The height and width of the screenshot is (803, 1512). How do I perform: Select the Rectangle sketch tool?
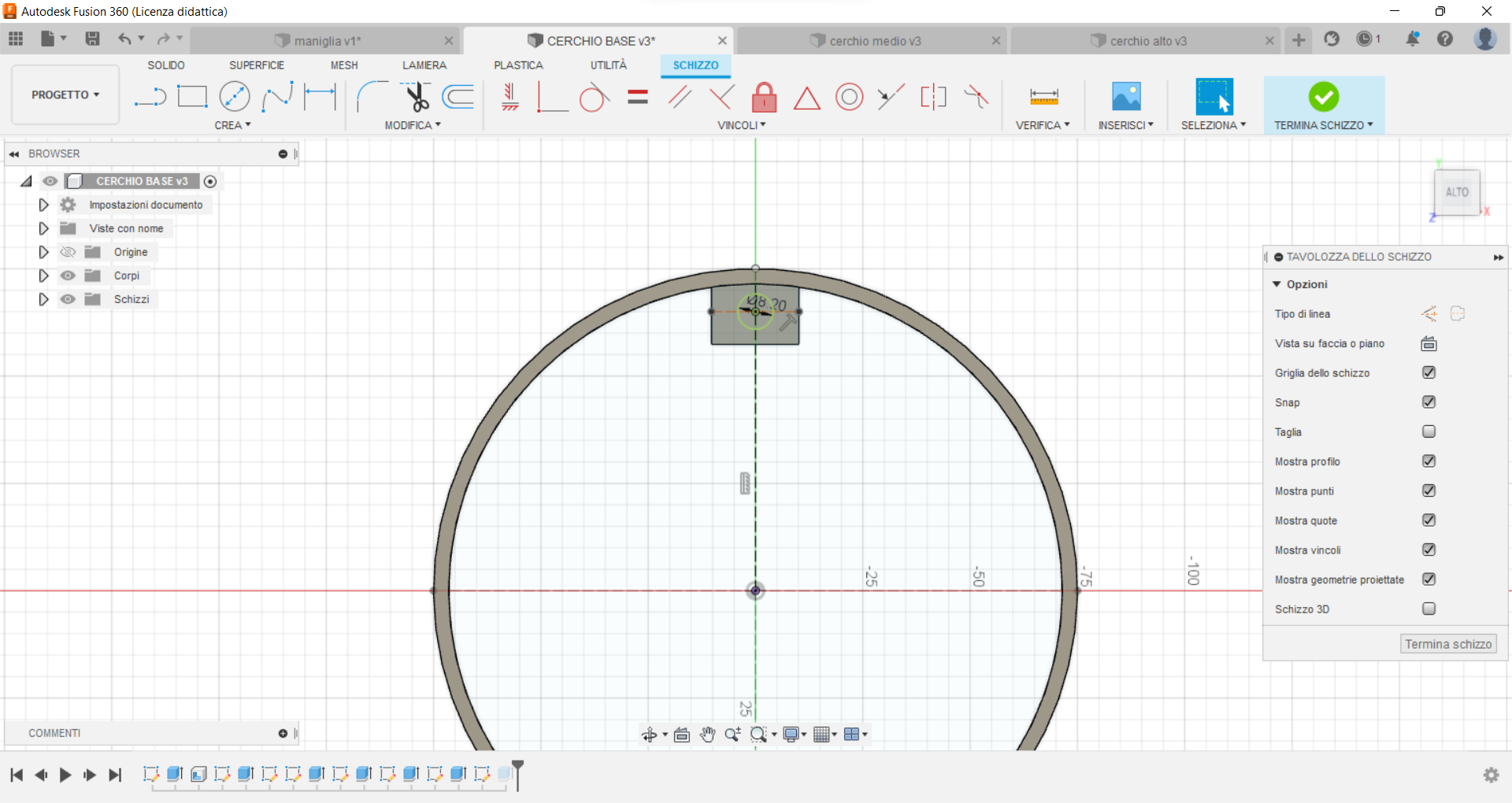(x=192, y=97)
